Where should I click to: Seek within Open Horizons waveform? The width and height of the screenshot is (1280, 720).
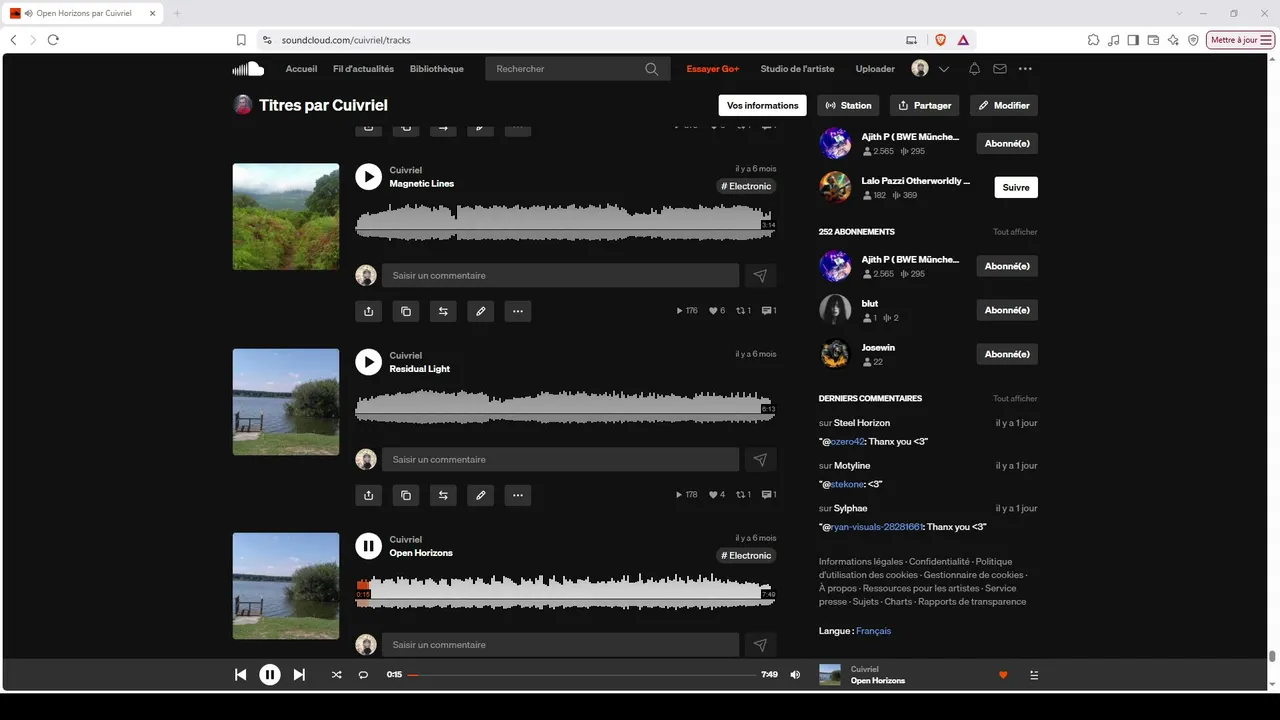pyautogui.click(x=565, y=591)
